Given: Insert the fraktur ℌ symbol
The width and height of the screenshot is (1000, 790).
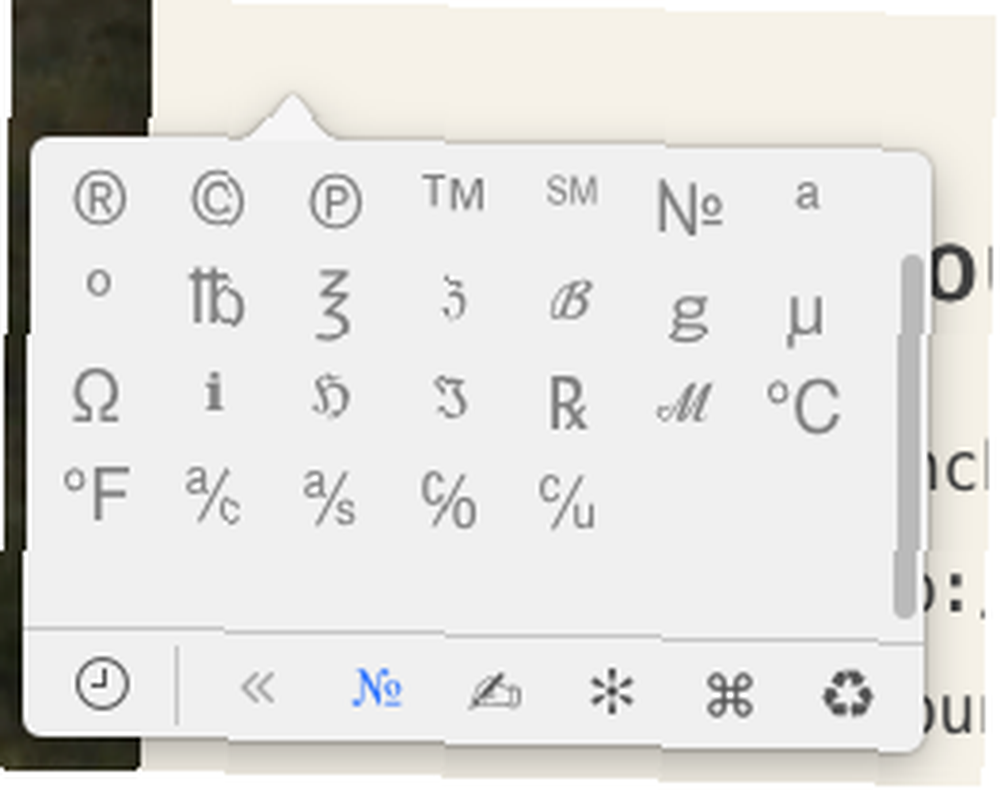Looking at the screenshot, I should coord(332,395).
